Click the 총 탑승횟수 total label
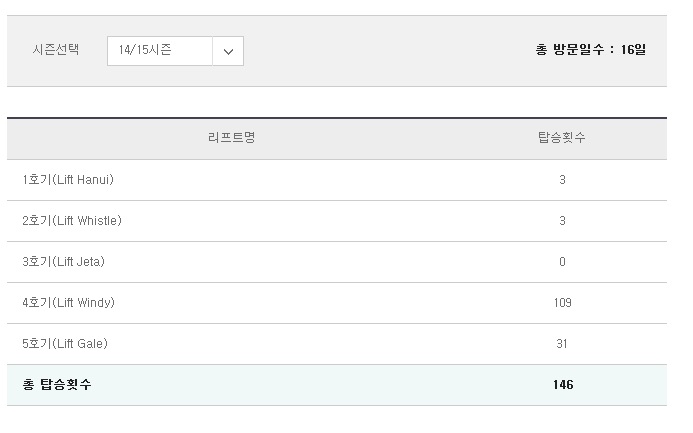Viewport: 693px width, 433px height. 57,384
